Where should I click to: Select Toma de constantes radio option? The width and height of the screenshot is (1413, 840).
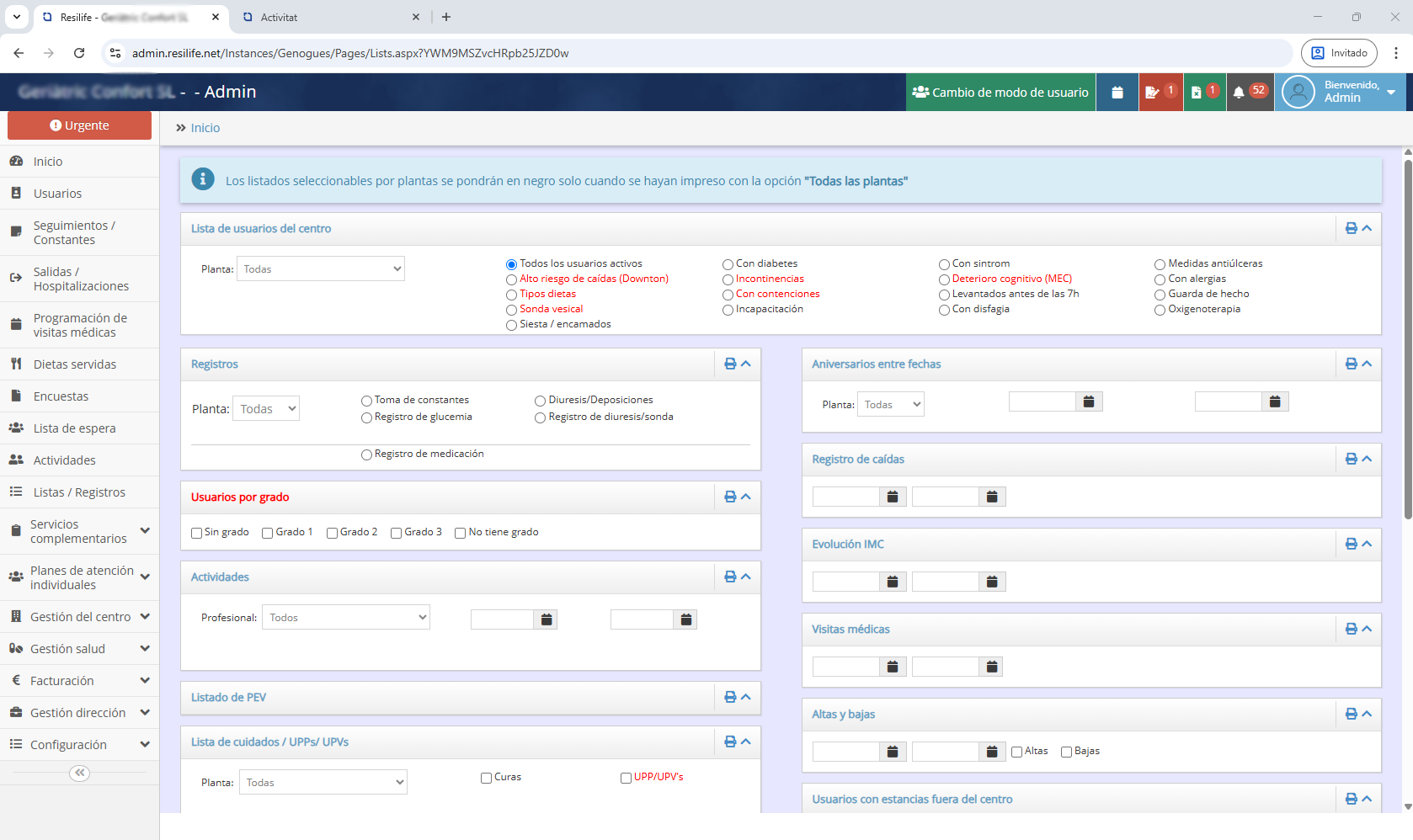pos(366,401)
